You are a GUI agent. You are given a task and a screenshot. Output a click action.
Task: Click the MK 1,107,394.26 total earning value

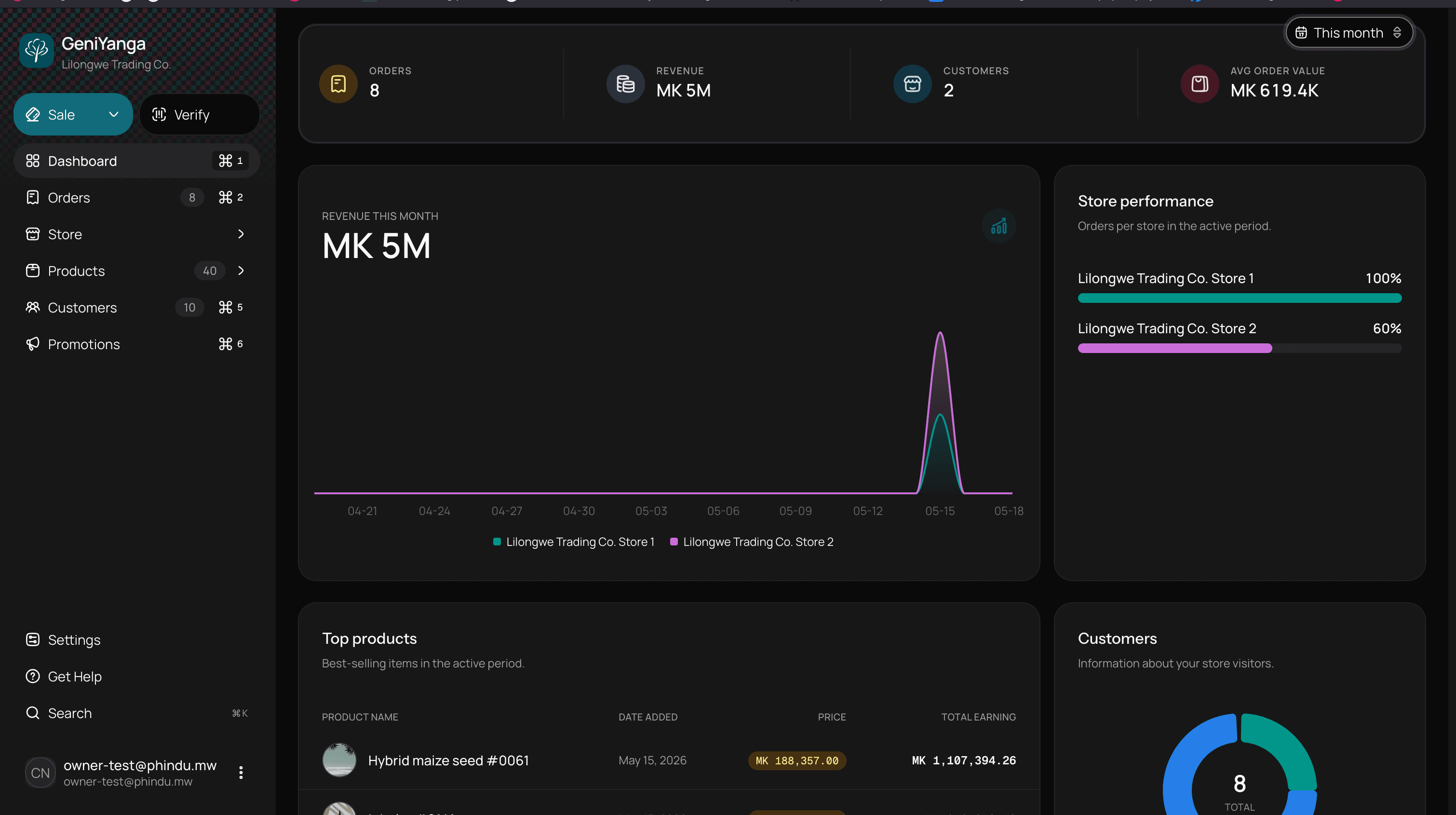click(964, 761)
